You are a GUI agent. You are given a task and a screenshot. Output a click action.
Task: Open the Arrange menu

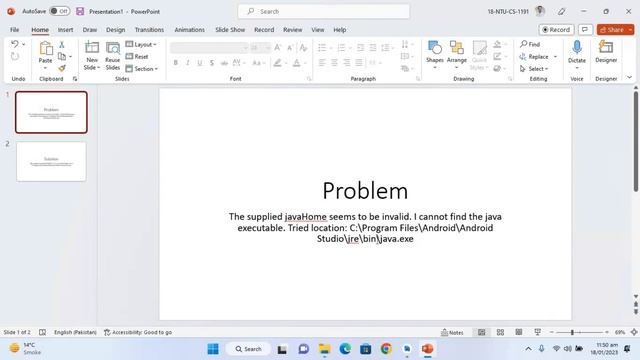click(x=457, y=55)
